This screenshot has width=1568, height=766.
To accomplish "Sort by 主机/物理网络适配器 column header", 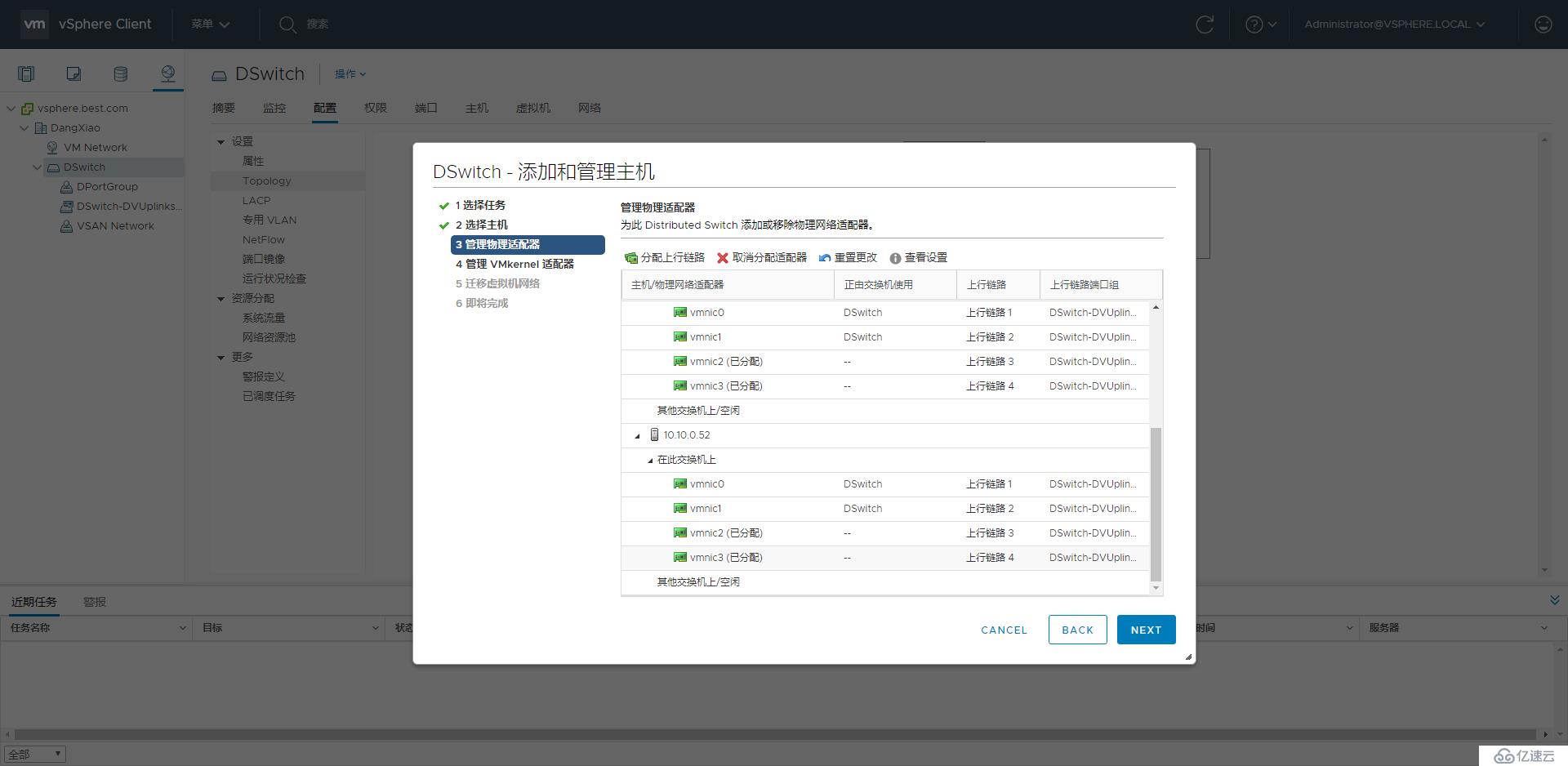I will pos(728,285).
